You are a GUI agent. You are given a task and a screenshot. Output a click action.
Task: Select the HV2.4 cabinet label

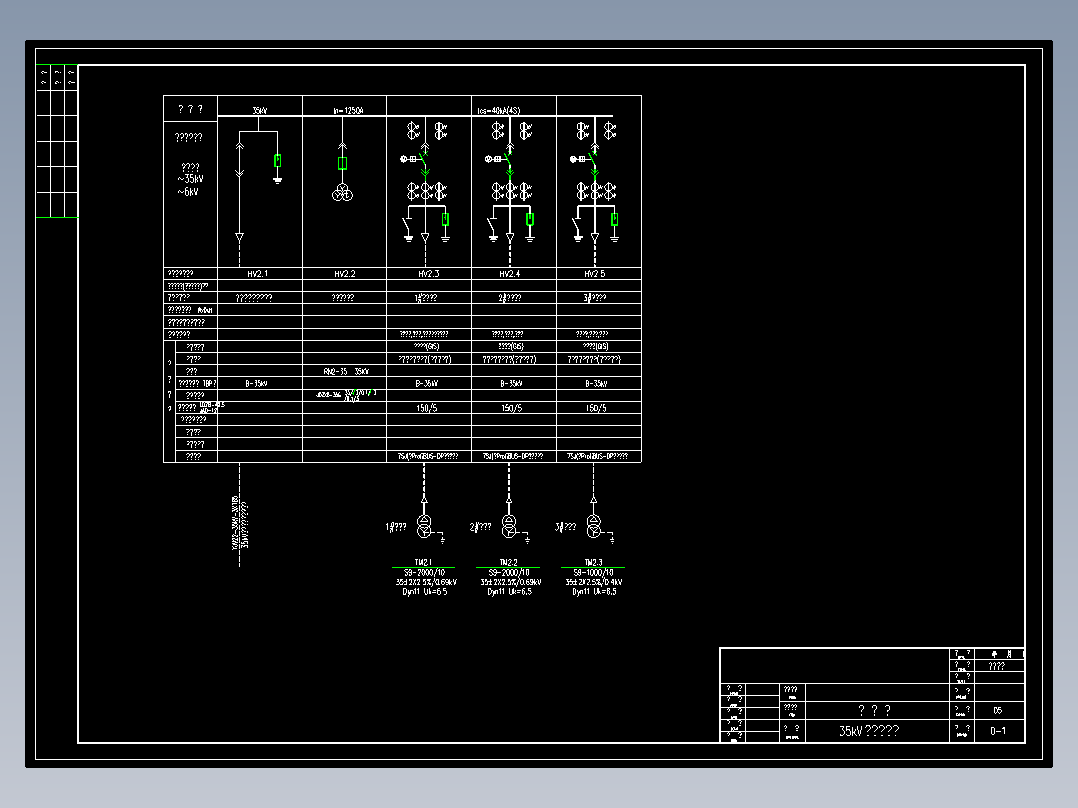click(x=509, y=274)
